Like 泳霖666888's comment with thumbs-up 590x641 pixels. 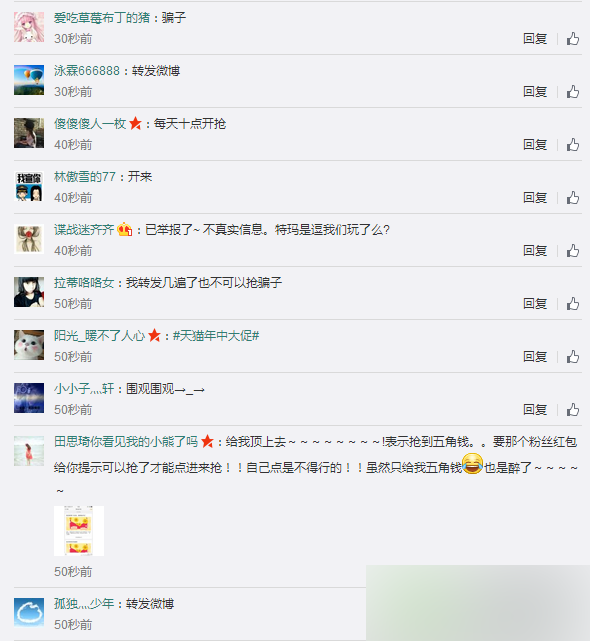(573, 92)
